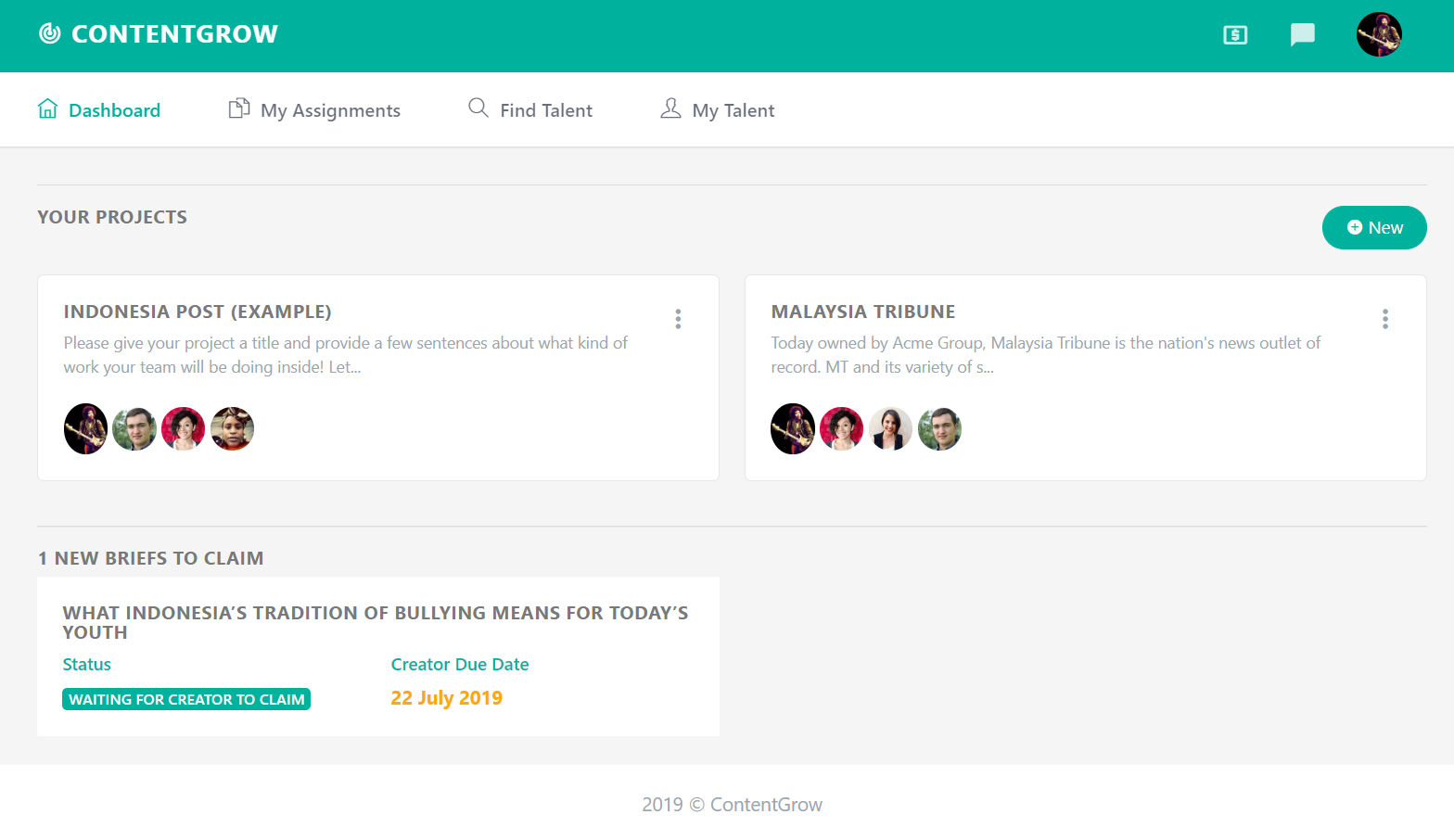This screenshot has height=840, width=1454.
Task: Create a New project
Action: 1374,227
